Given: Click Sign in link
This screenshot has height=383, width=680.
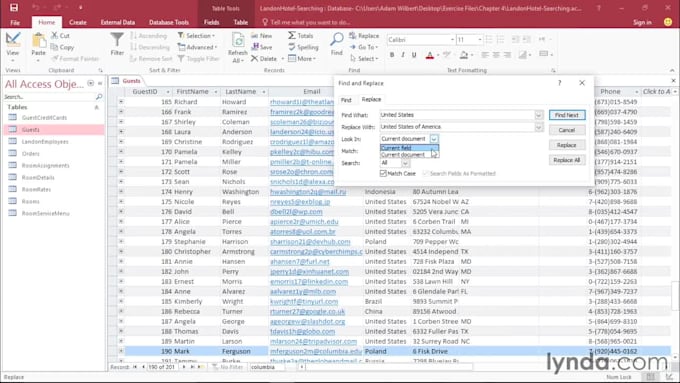Looking at the screenshot, I should (642, 22).
